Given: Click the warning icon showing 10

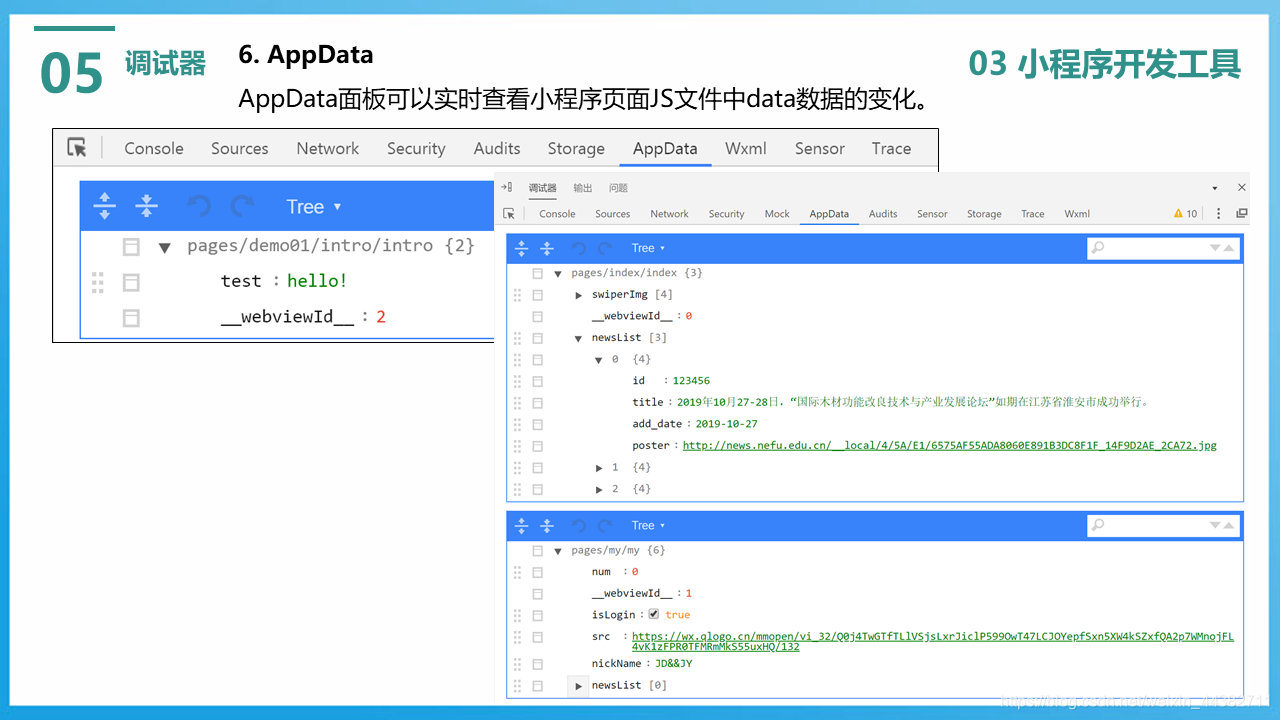Looking at the screenshot, I should [x=1178, y=213].
